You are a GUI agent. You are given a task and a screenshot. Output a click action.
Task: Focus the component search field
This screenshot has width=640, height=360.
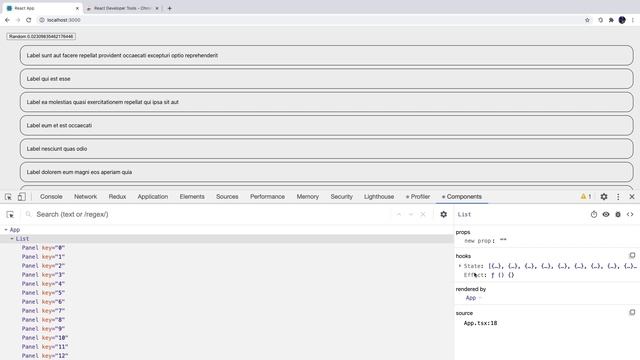pos(208,214)
